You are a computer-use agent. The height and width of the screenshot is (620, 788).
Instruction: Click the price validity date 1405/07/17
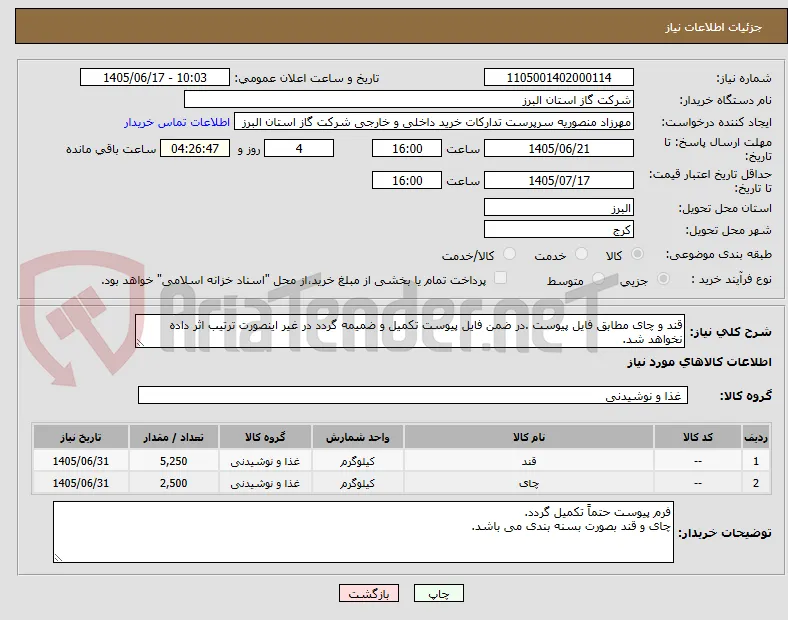point(559,180)
